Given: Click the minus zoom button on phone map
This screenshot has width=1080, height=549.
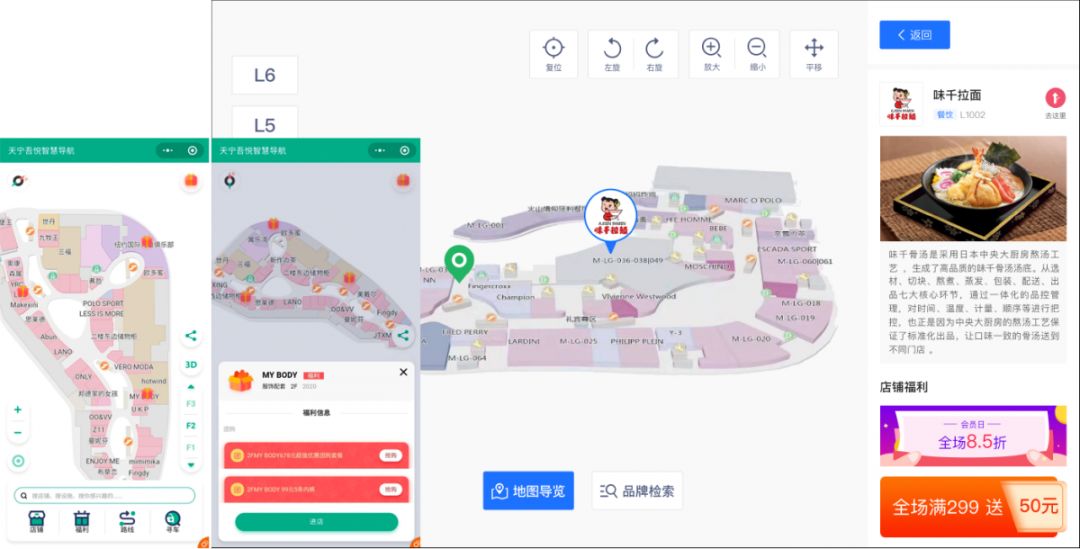Looking at the screenshot, I should tap(18, 433).
